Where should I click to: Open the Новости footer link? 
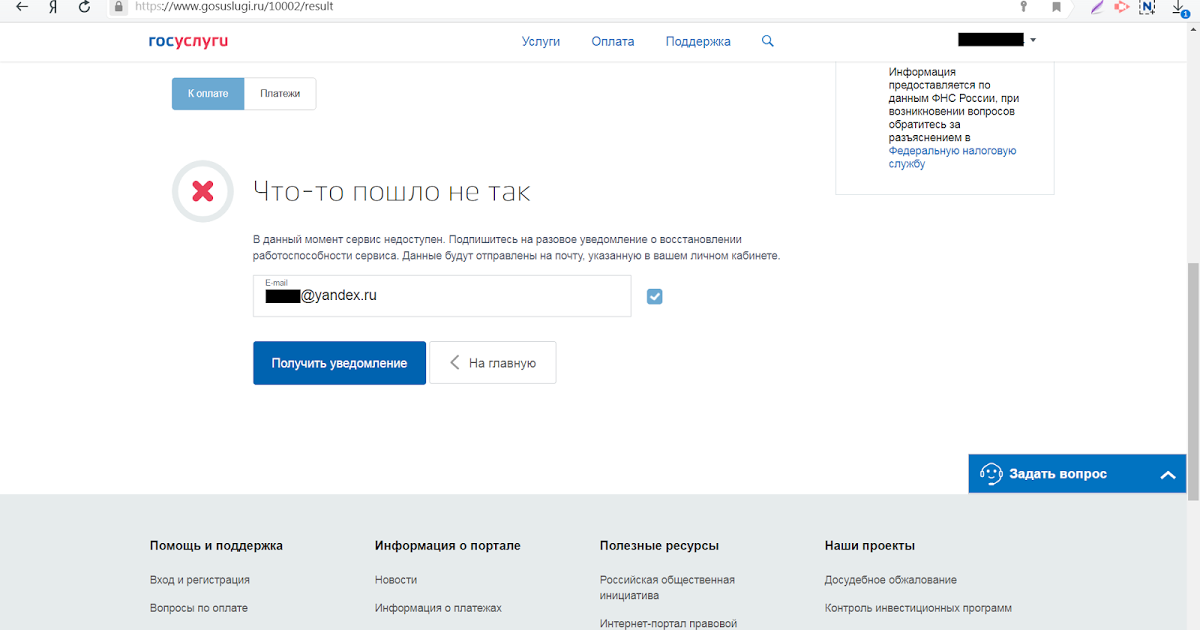396,580
